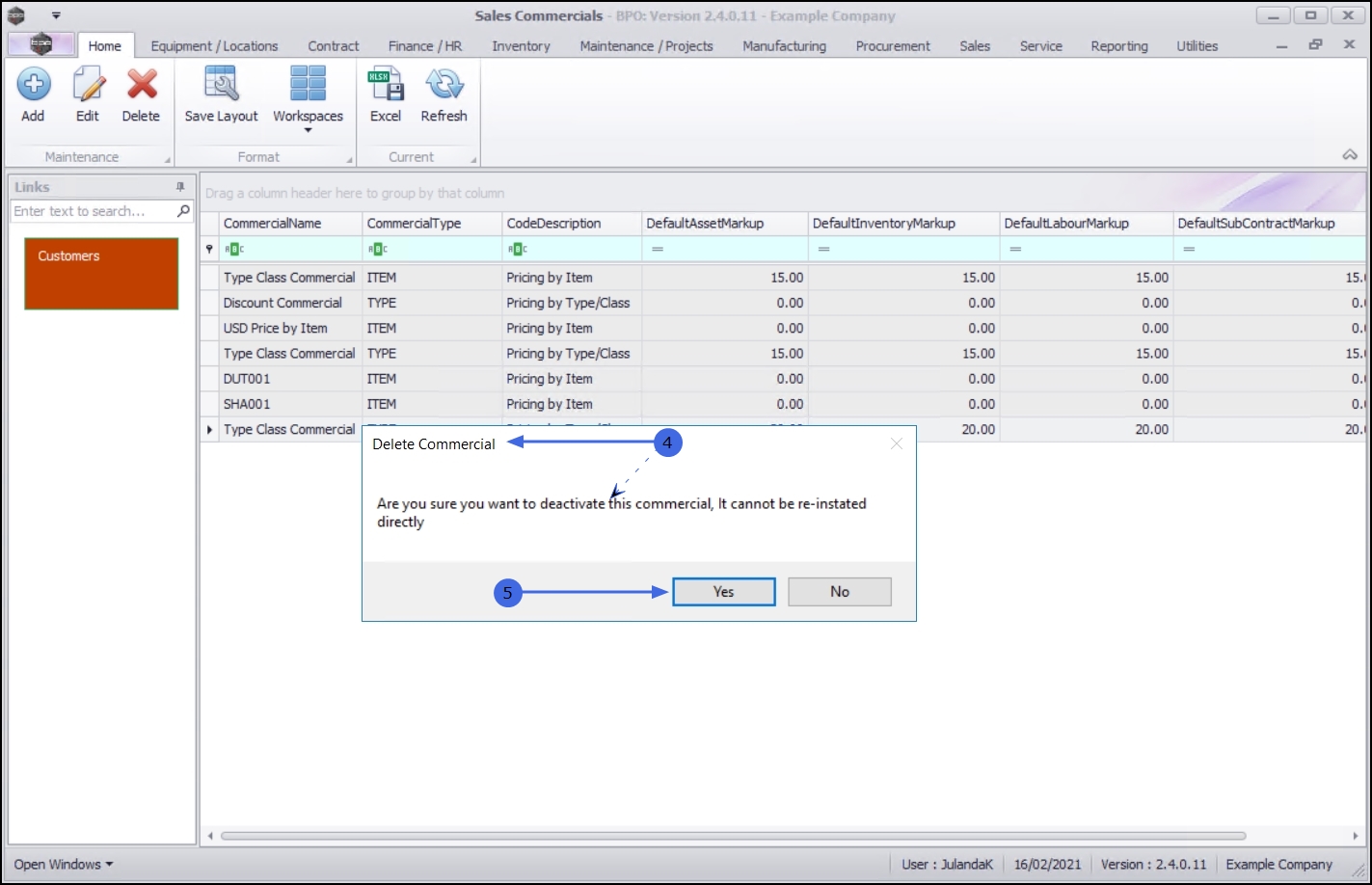The width and height of the screenshot is (1372, 885).
Task: Click the DefaultInventoryMarkup filter cell
Action: click(x=904, y=249)
